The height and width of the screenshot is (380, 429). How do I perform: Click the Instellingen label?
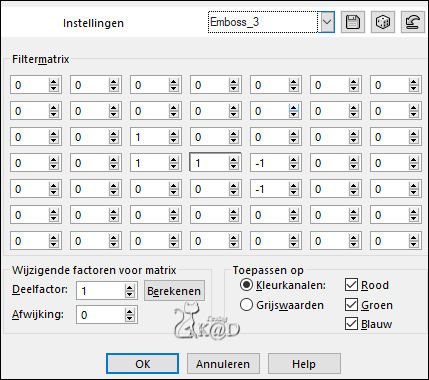[93, 23]
